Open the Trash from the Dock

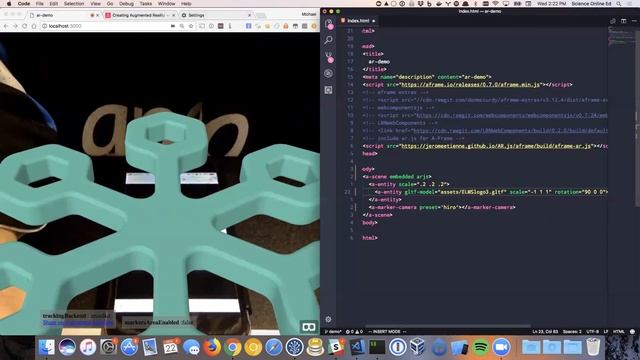(593, 347)
